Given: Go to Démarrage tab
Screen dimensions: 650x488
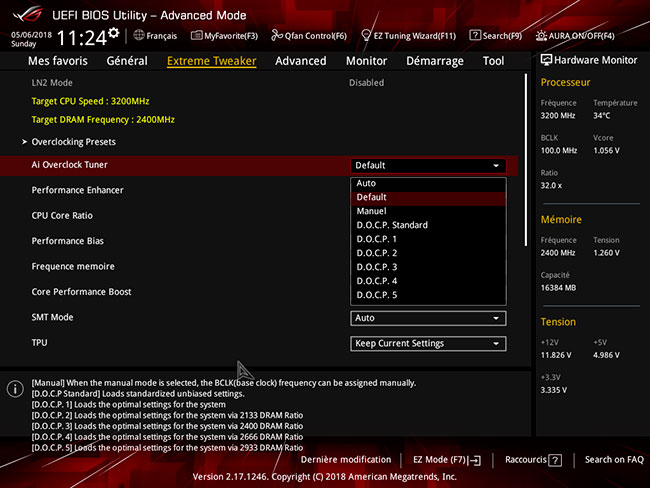Looking at the screenshot, I should point(435,61).
